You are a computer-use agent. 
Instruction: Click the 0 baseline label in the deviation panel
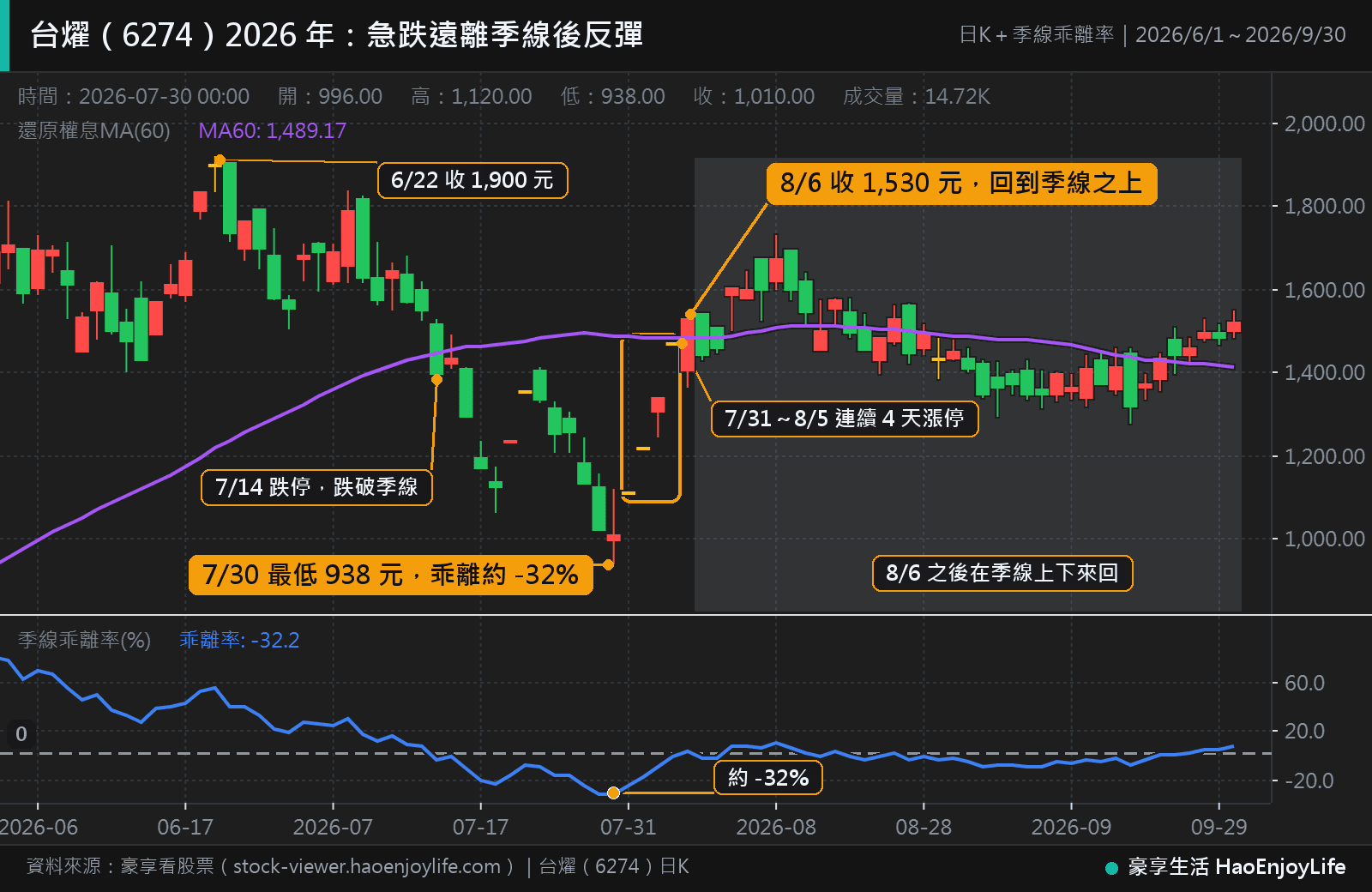tap(21, 734)
